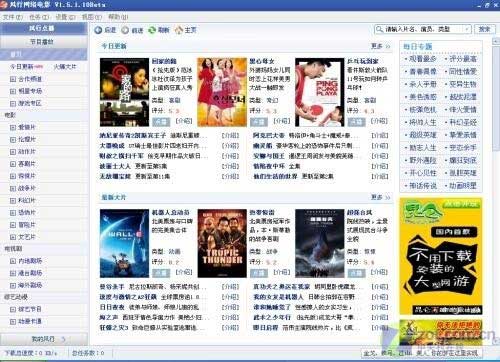Open the home page via the 主页 house icon

(x=179, y=30)
